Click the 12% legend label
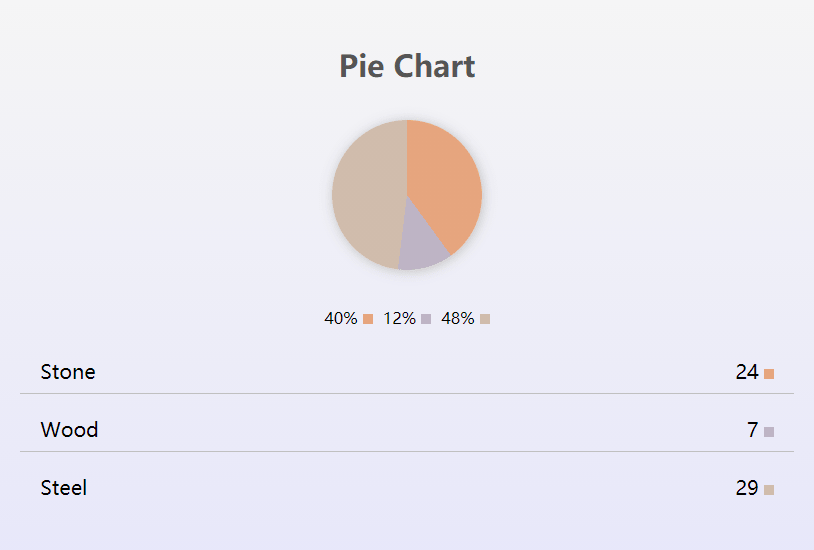The width and height of the screenshot is (814, 550). (x=399, y=319)
